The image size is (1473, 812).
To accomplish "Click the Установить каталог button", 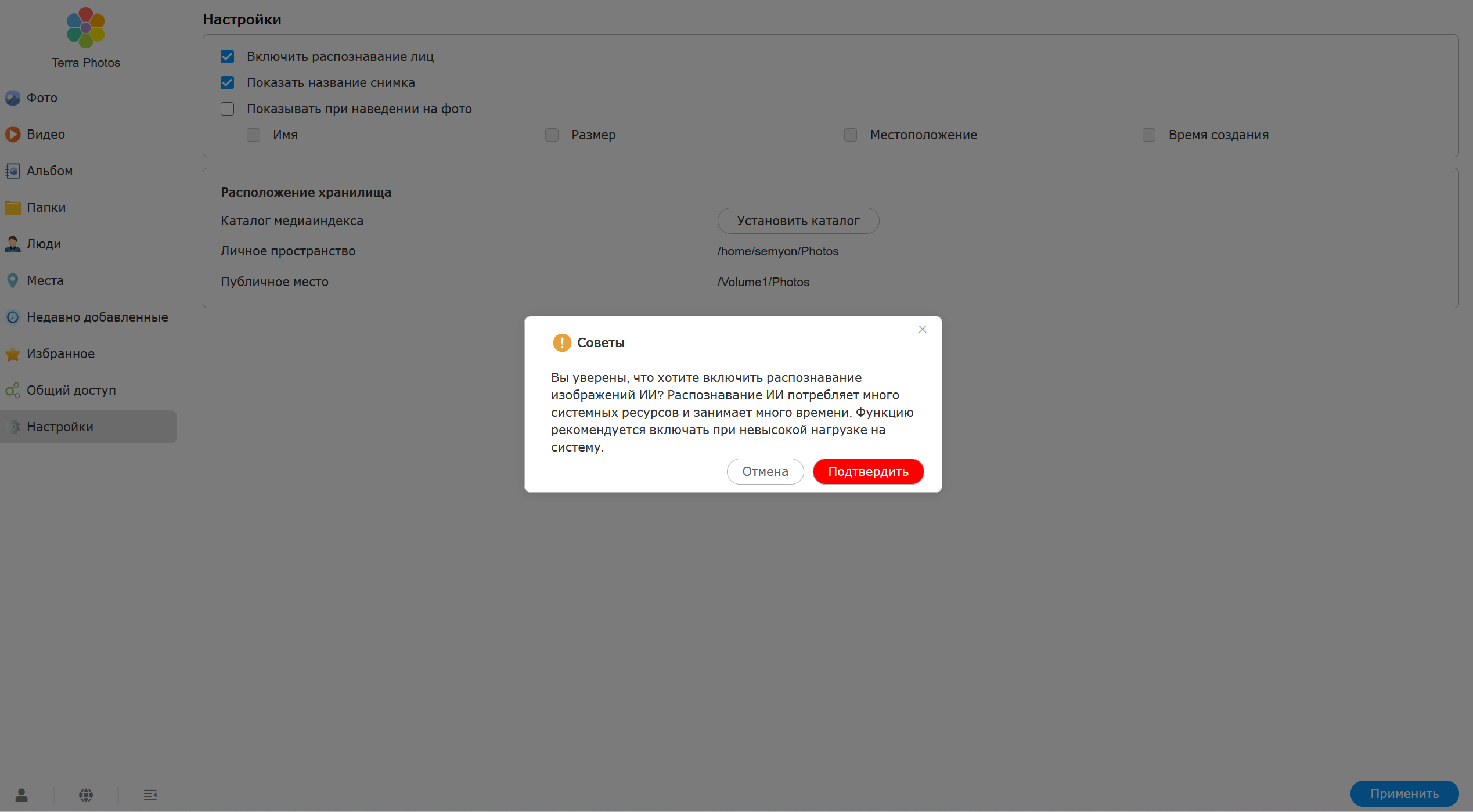I will pos(798,221).
